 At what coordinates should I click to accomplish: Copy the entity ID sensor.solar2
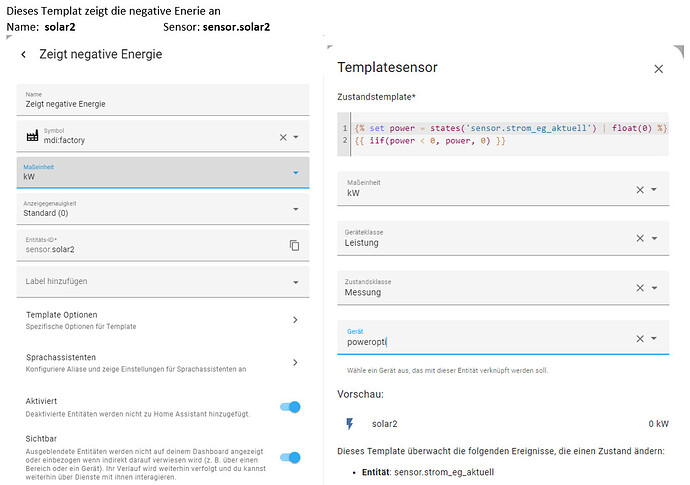tap(294, 245)
